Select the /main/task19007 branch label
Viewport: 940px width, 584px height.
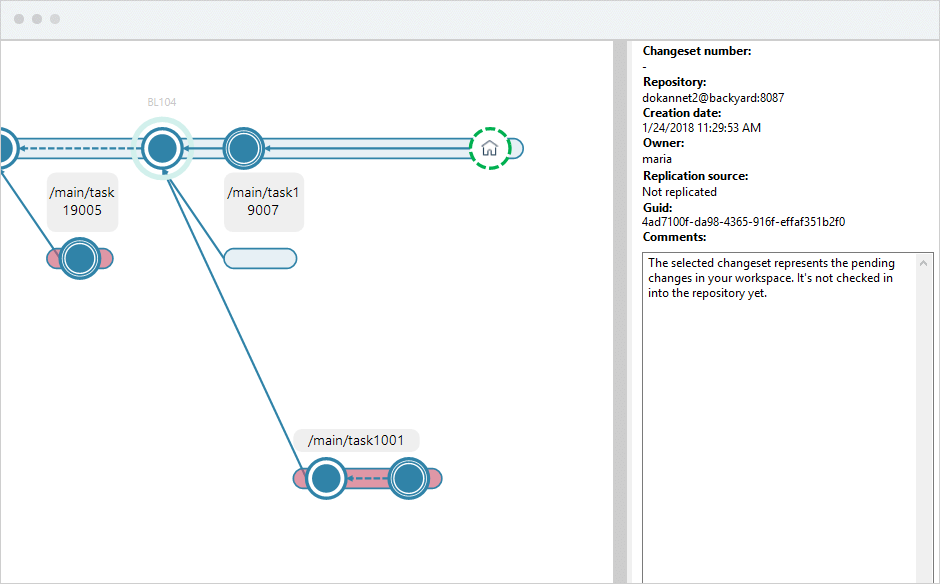263,202
